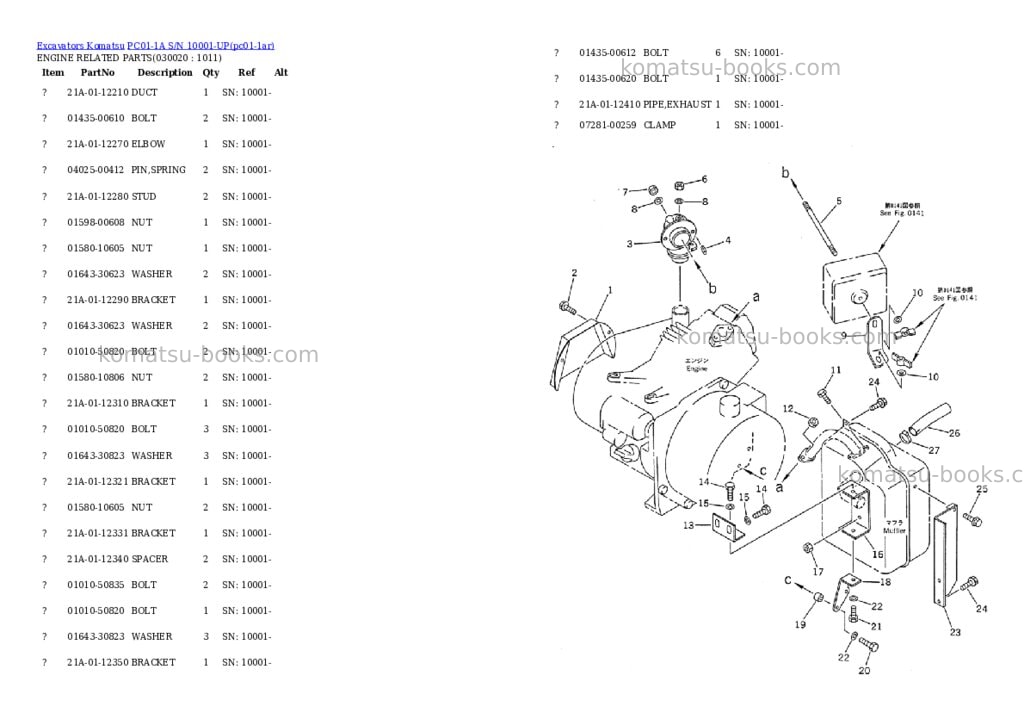Select part number 01598-00608
Image resolution: width=1024 pixels, height=725 pixels.
point(96,223)
